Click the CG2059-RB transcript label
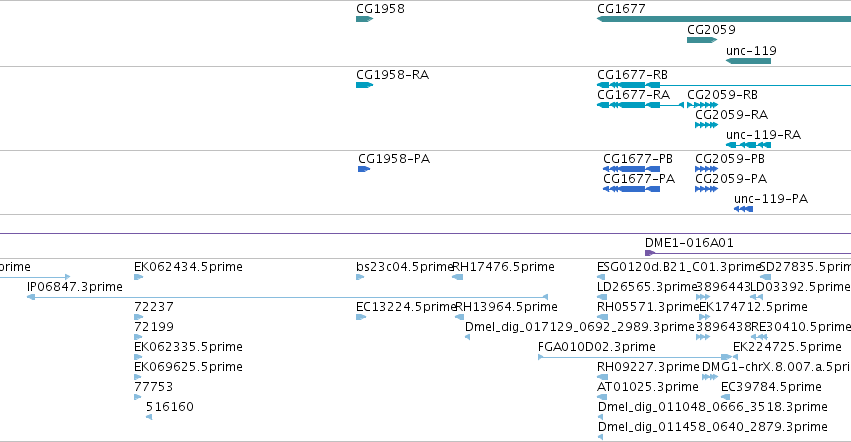 (x=722, y=94)
